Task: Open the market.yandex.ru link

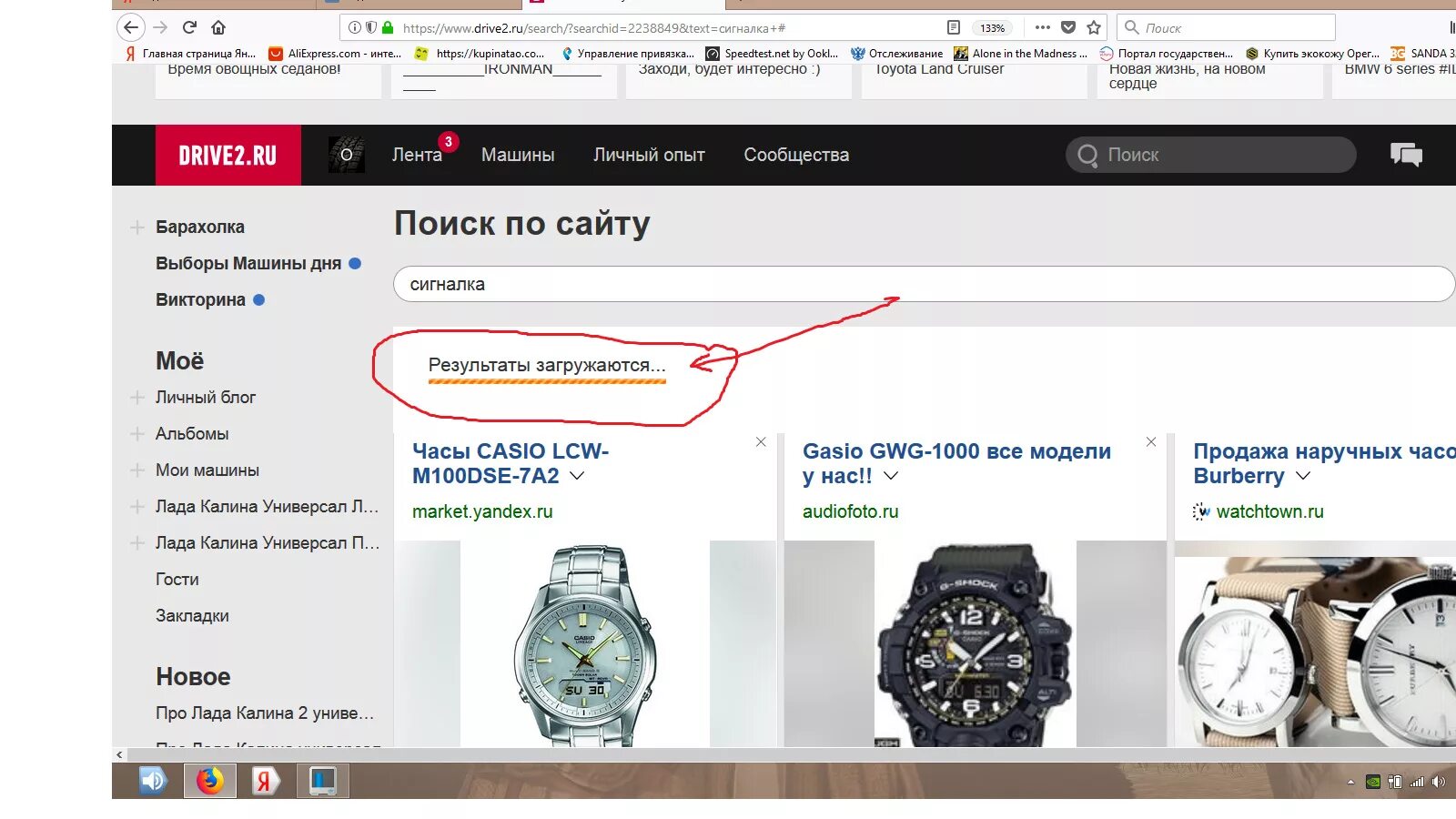Action: [482, 511]
